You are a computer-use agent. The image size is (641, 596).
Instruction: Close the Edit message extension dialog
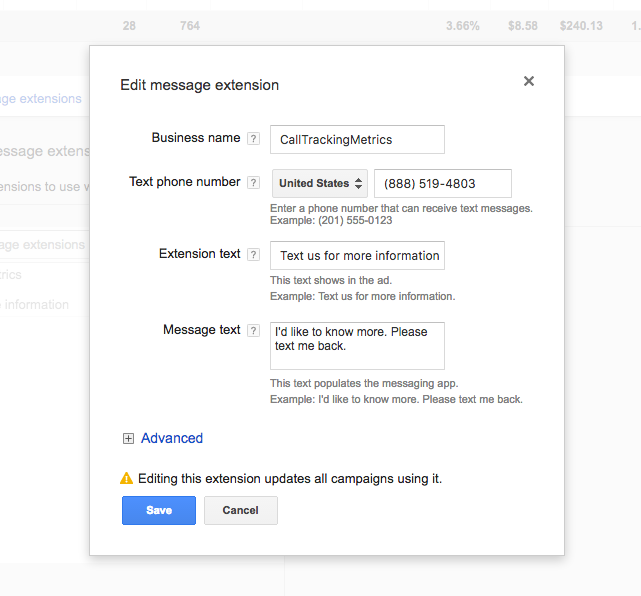click(x=529, y=81)
